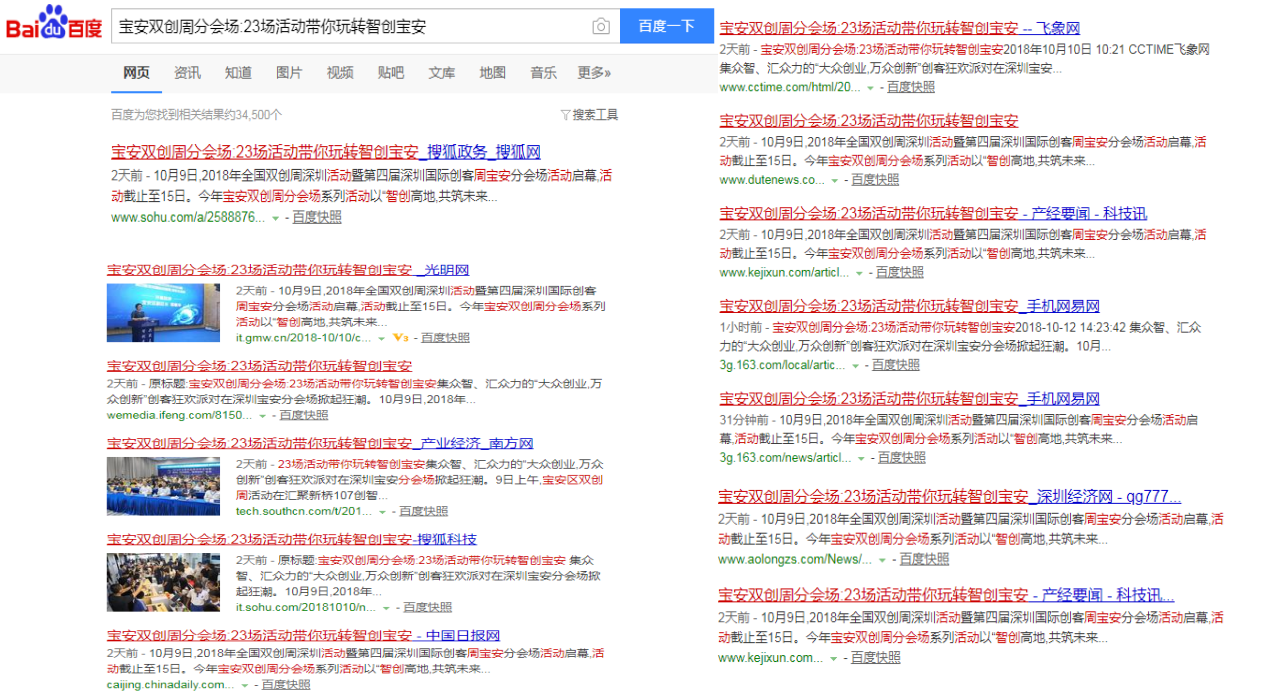Open 百度快照 for it.sohu.com result
Viewport: 1271px width, 697px height.
click(428, 607)
